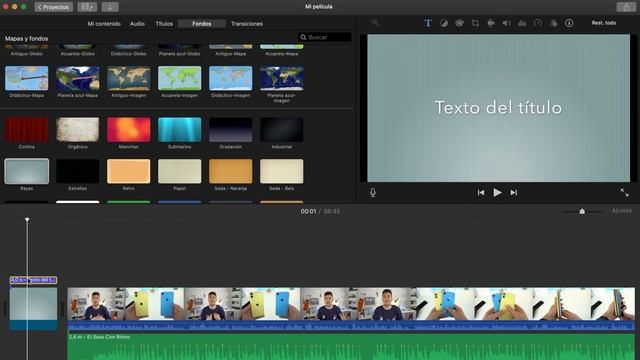Click the import media down-arrow button
The height and width of the screenshot is (360, 640).
coord(110,7)
